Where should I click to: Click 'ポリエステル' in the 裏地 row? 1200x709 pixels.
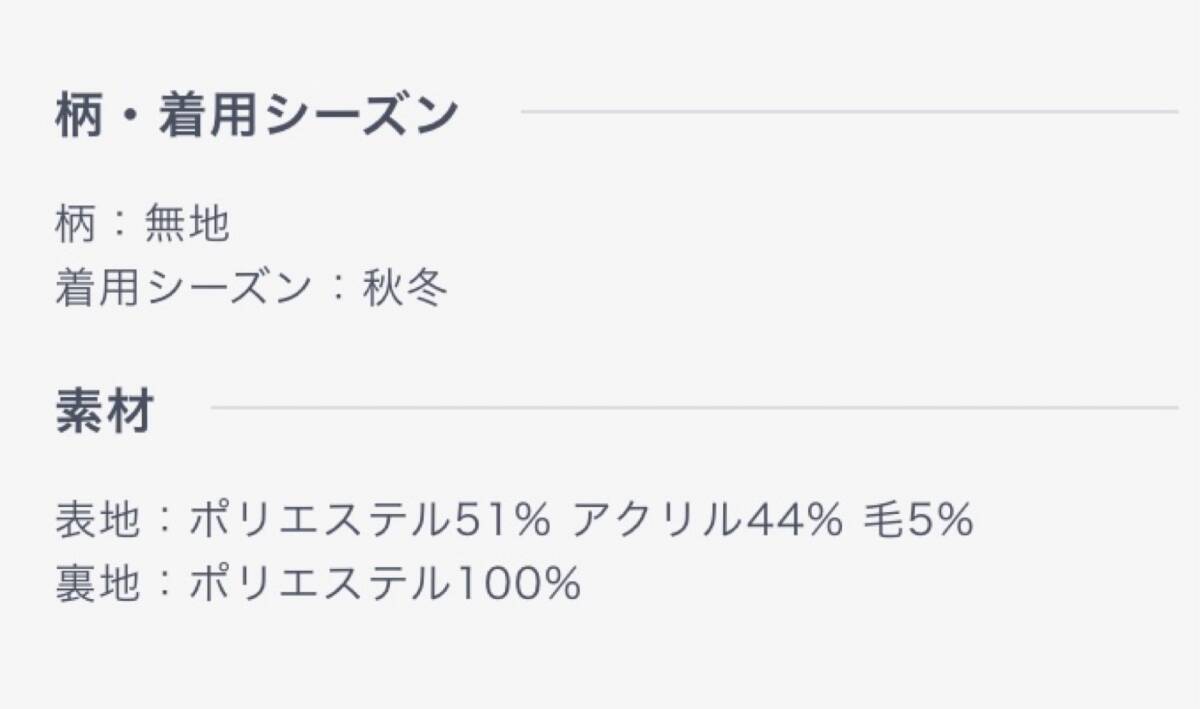(x=320, y=584)
